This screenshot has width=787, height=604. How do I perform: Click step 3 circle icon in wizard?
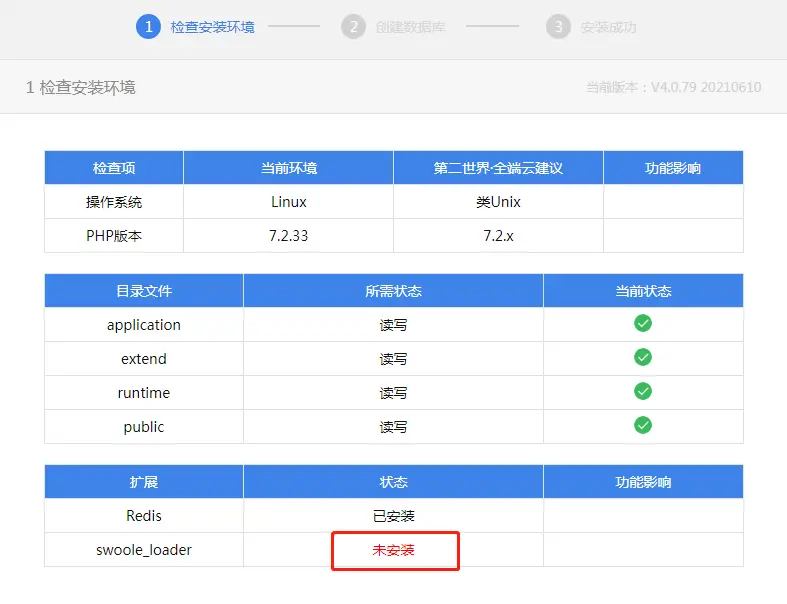[x=558, y=27]
